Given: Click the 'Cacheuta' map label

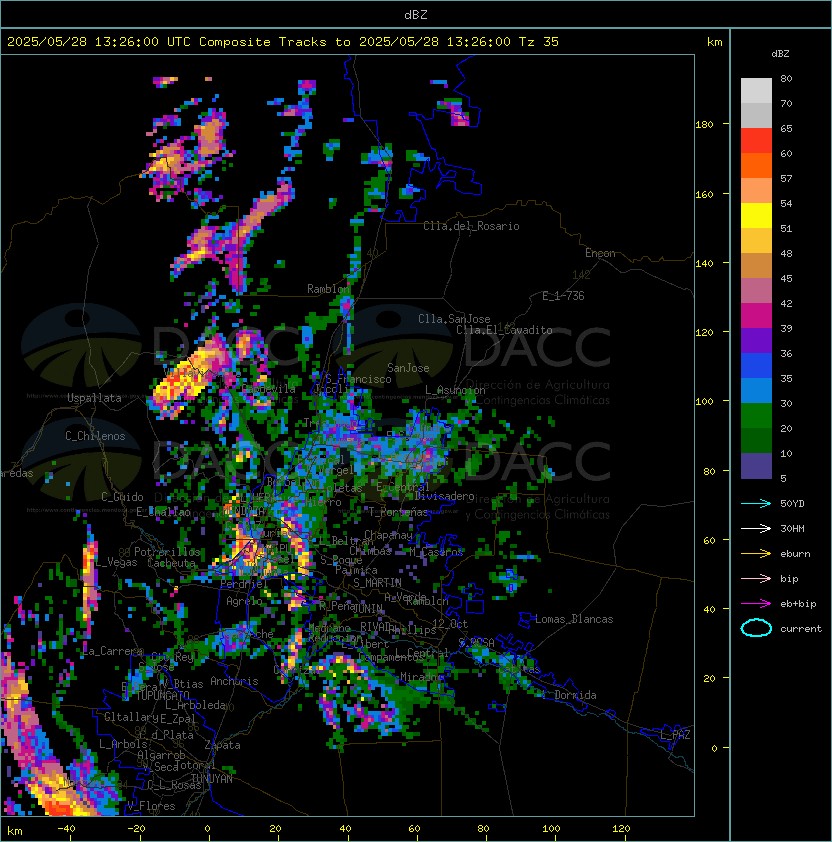Looking at the screenshot, I should (x=171, y=563).
